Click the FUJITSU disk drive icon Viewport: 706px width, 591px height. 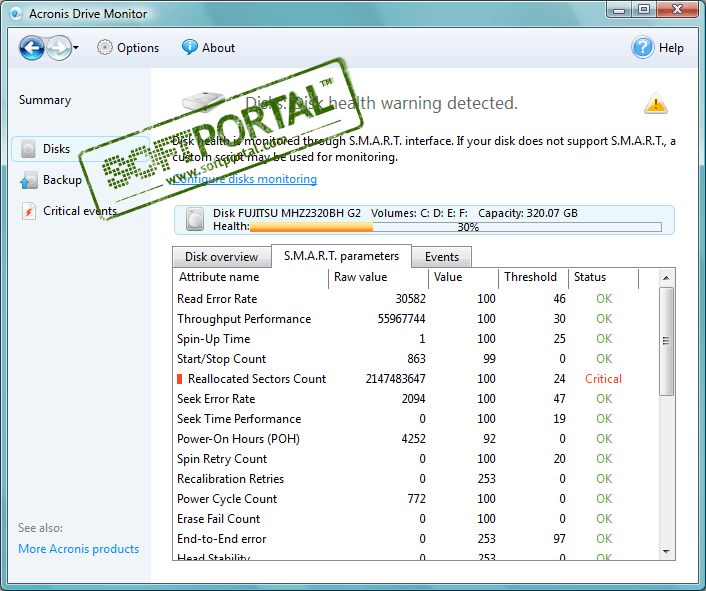[x=195, y=220]
